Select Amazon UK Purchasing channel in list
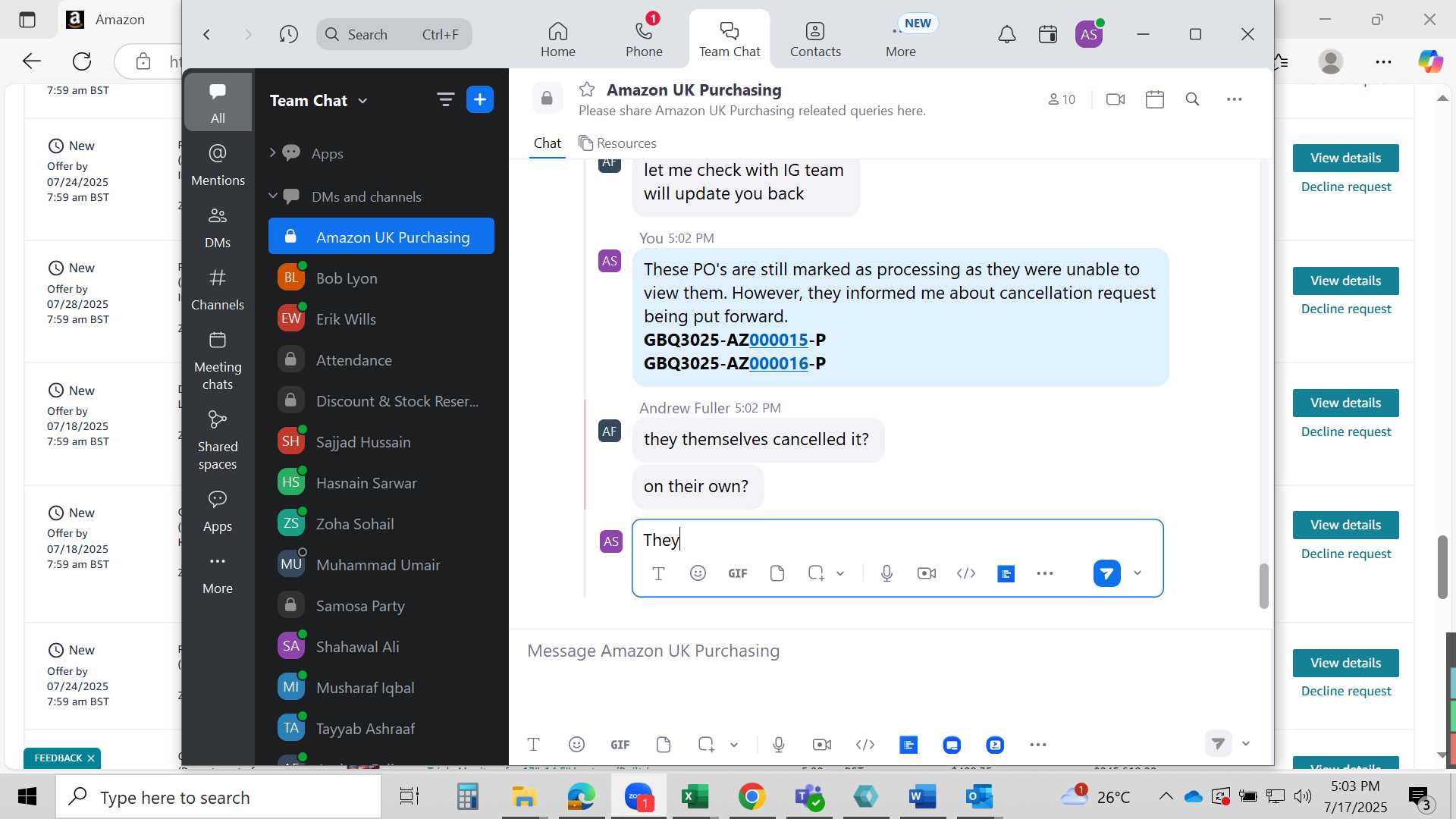 point(381,237)
